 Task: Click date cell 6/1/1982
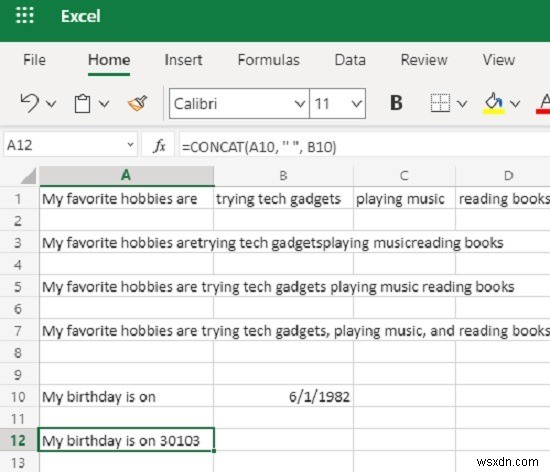283,397
